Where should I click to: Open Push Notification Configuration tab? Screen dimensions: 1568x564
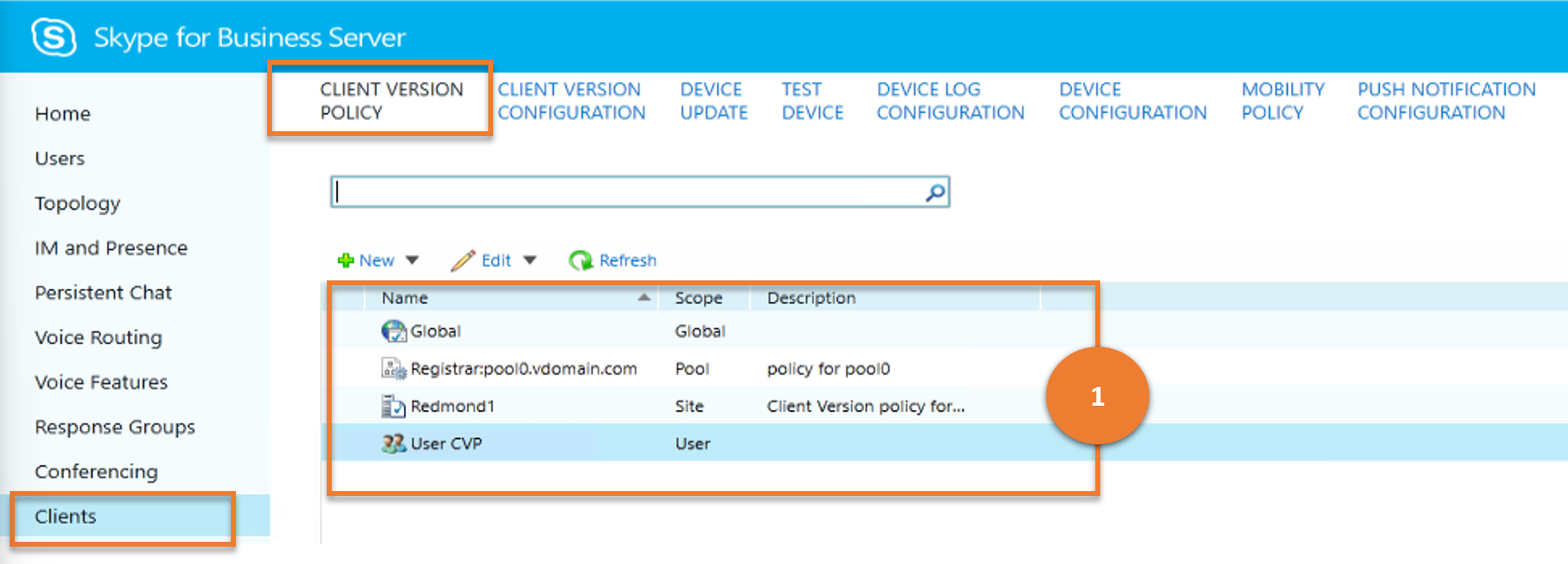[1447, 101]
